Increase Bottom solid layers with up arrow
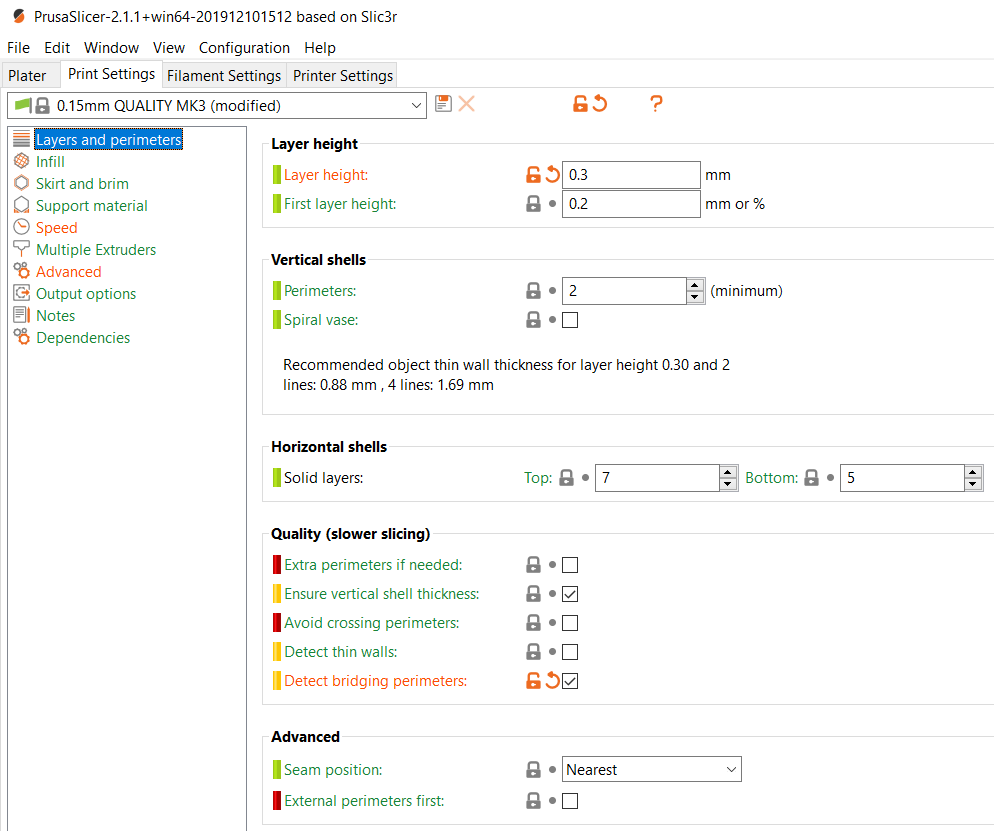 click(973, 472)
